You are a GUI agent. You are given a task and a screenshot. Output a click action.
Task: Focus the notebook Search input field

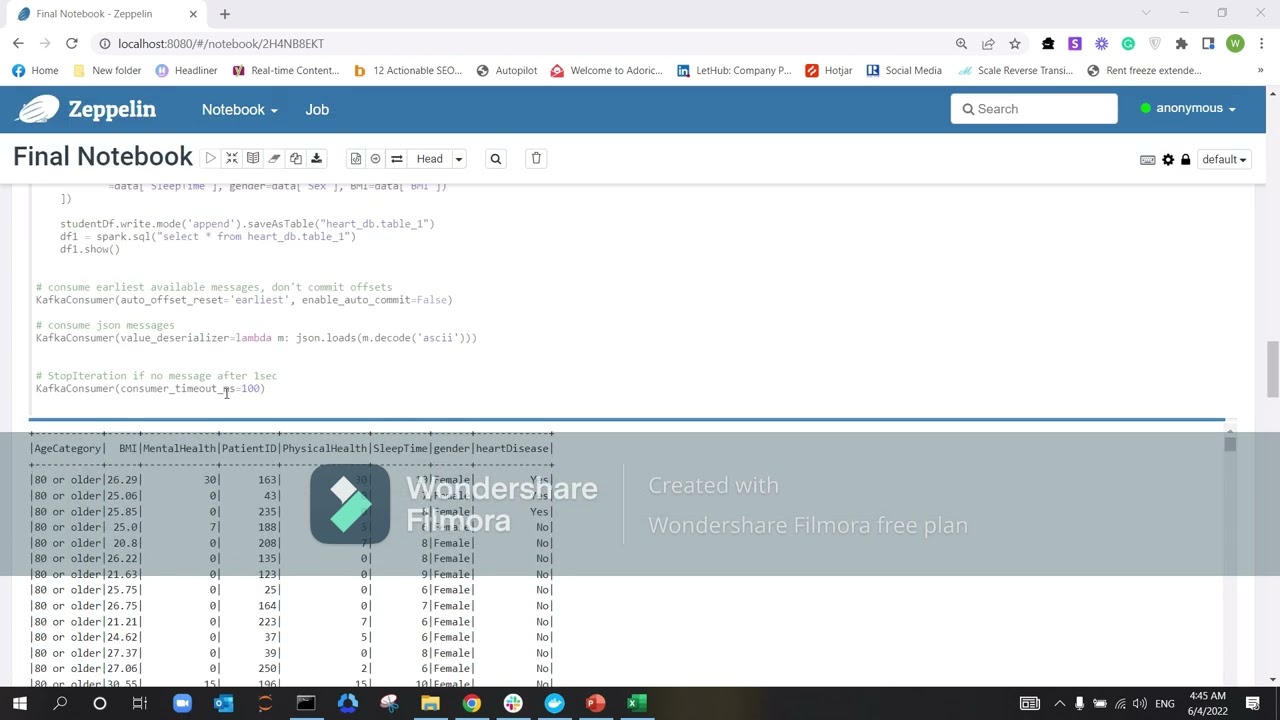(x=1034, y=108)
